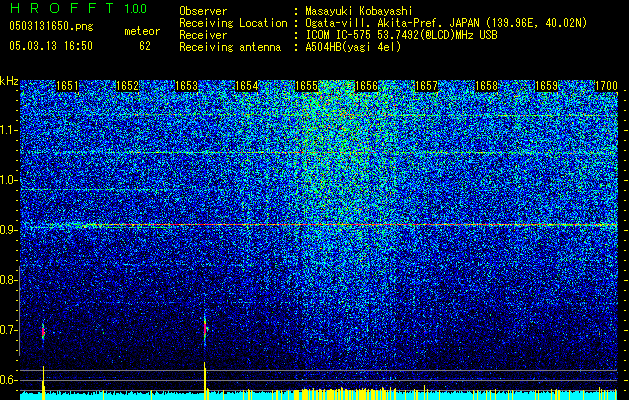Click the Ogata-vill. Akita-Pref. JAPAN location text

(x=446, y=23)
